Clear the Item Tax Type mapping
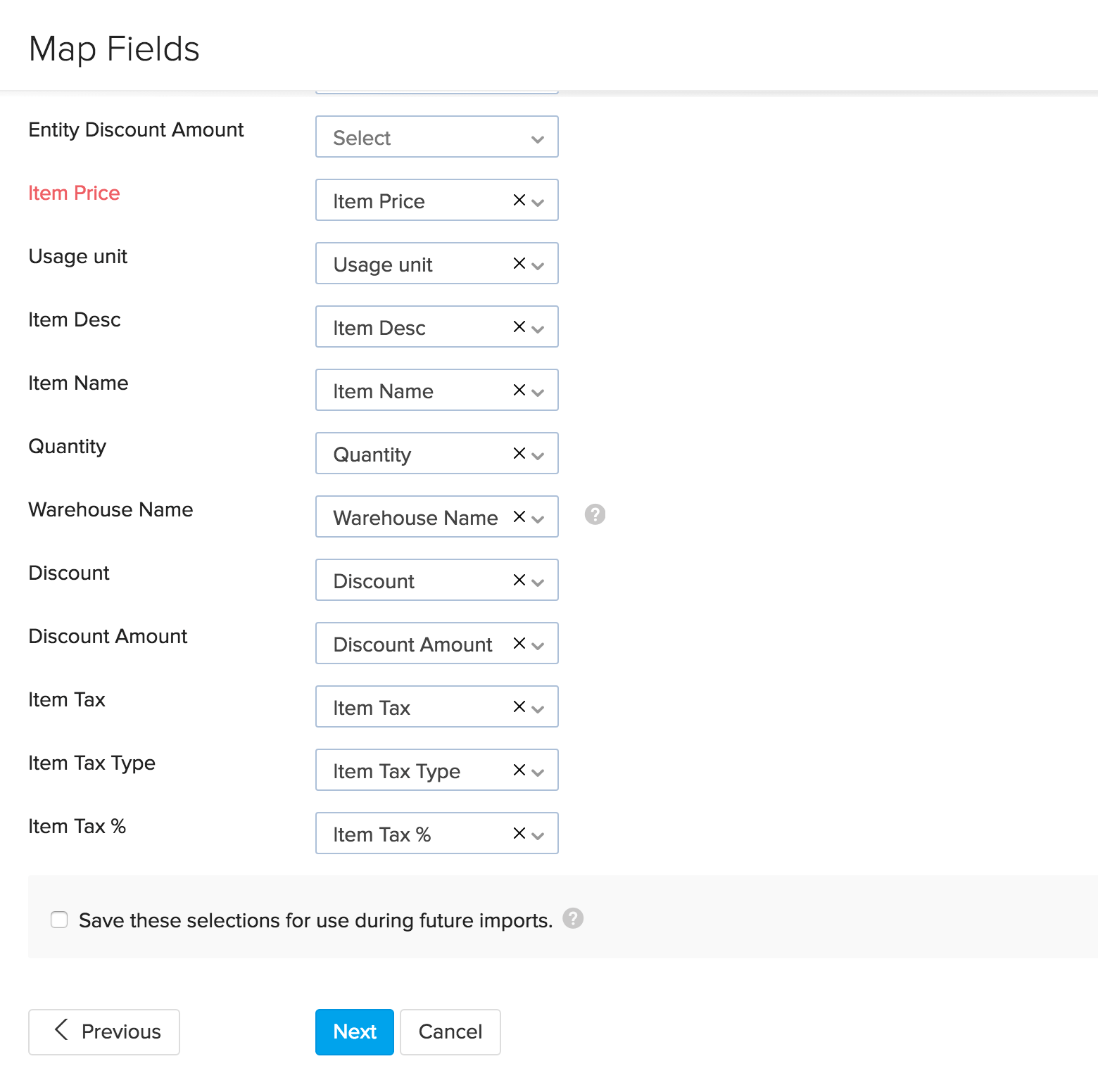 tap(519, 770)
